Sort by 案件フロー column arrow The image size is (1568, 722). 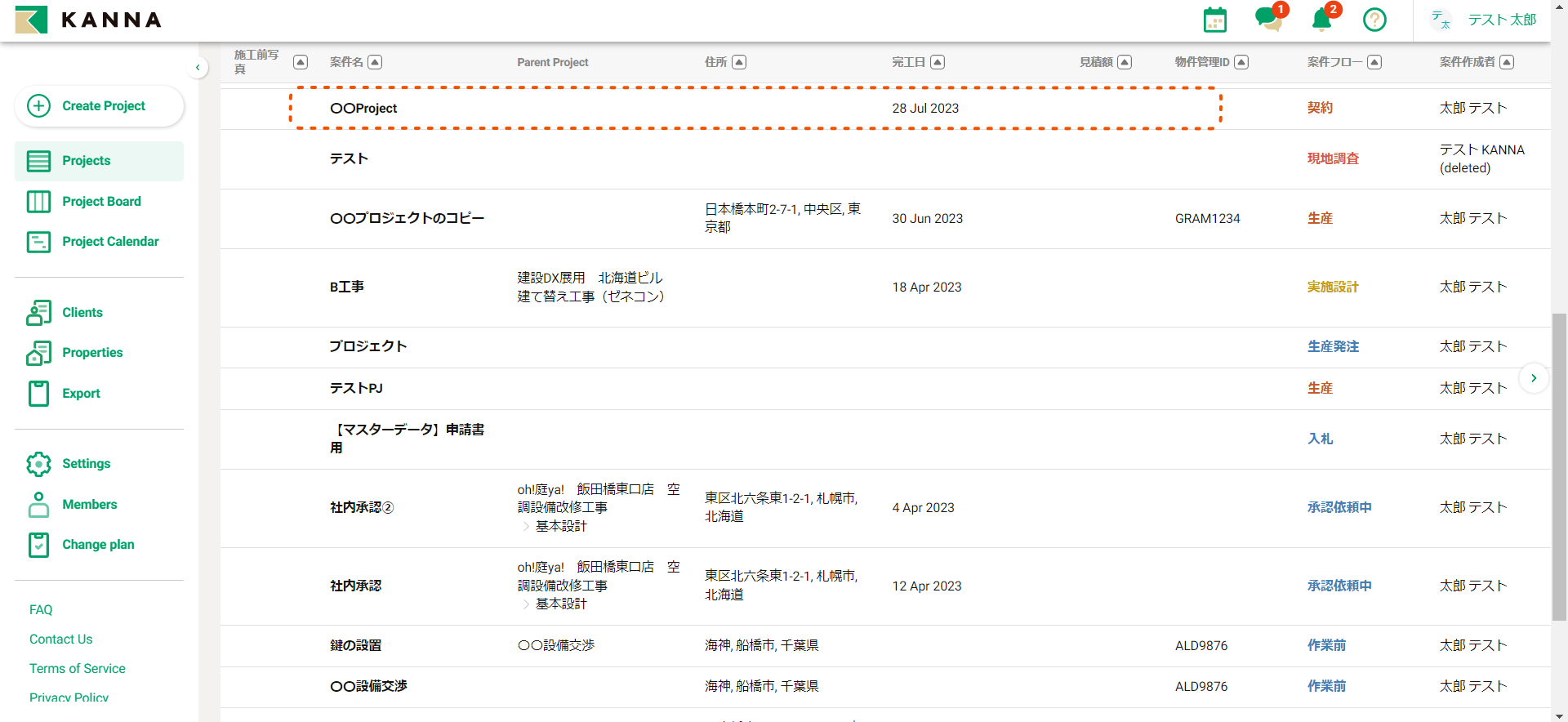[x=1374, y=62]
